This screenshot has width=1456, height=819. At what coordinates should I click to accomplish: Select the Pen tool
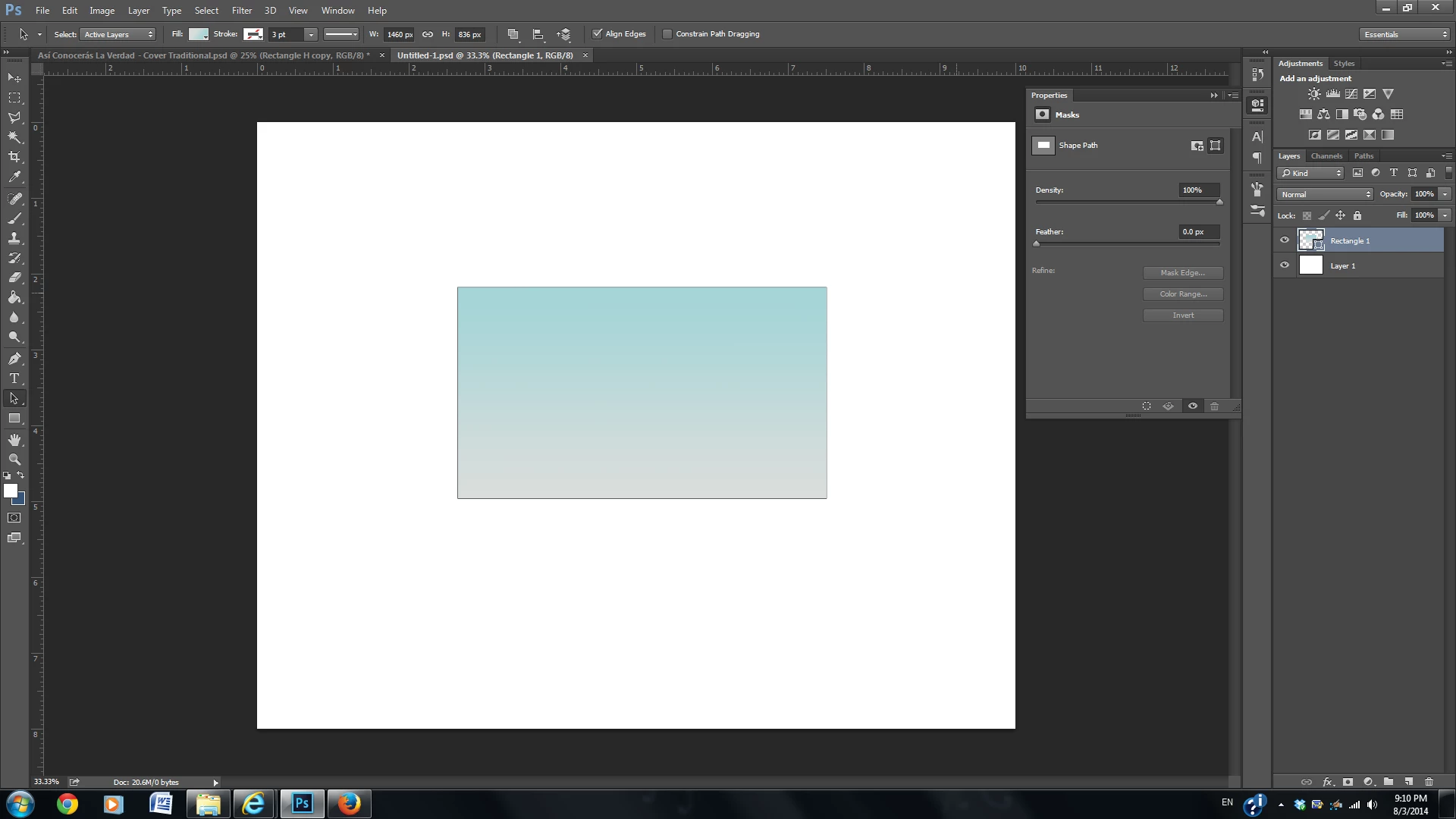pos(14,359)
